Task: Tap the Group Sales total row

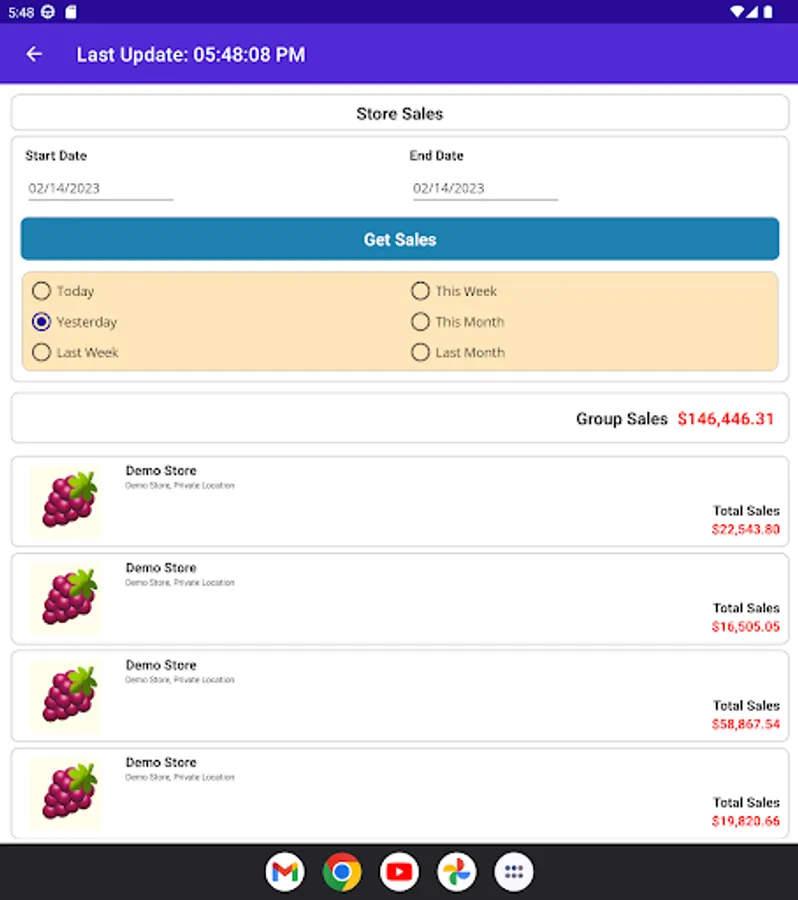Action: point(400,418)
